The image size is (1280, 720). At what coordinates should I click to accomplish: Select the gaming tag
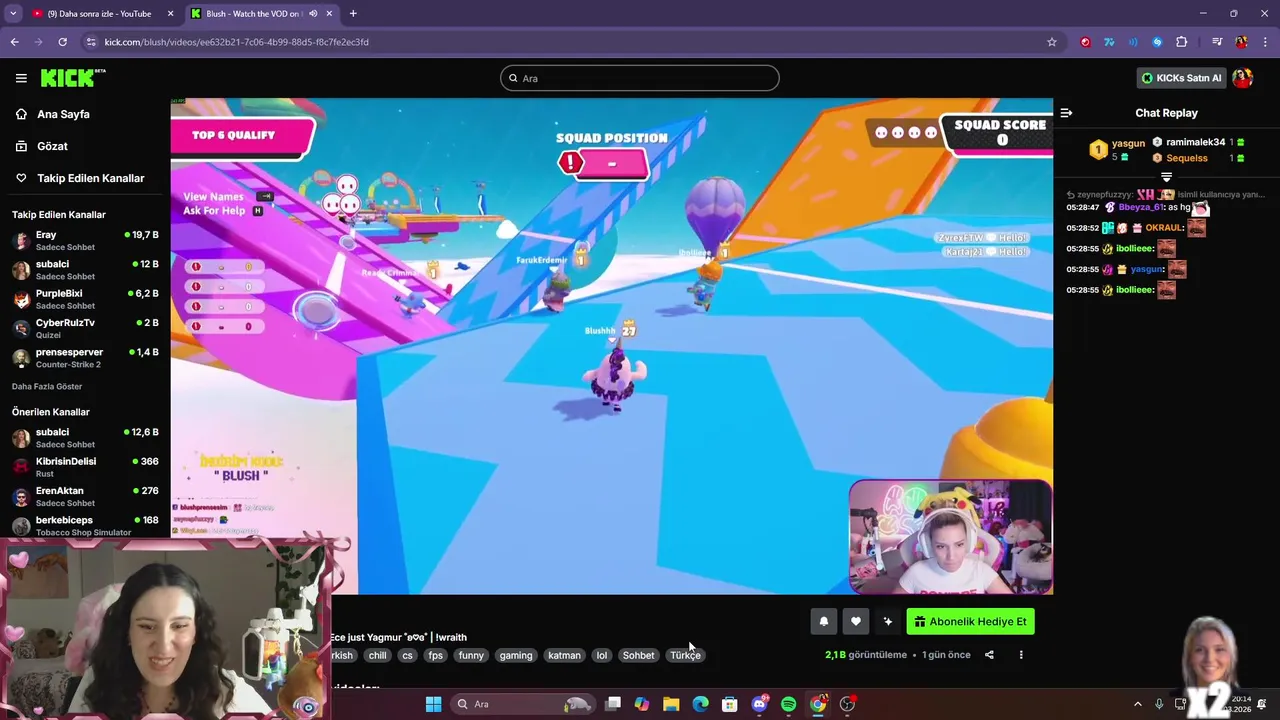(x=516, y=655)
